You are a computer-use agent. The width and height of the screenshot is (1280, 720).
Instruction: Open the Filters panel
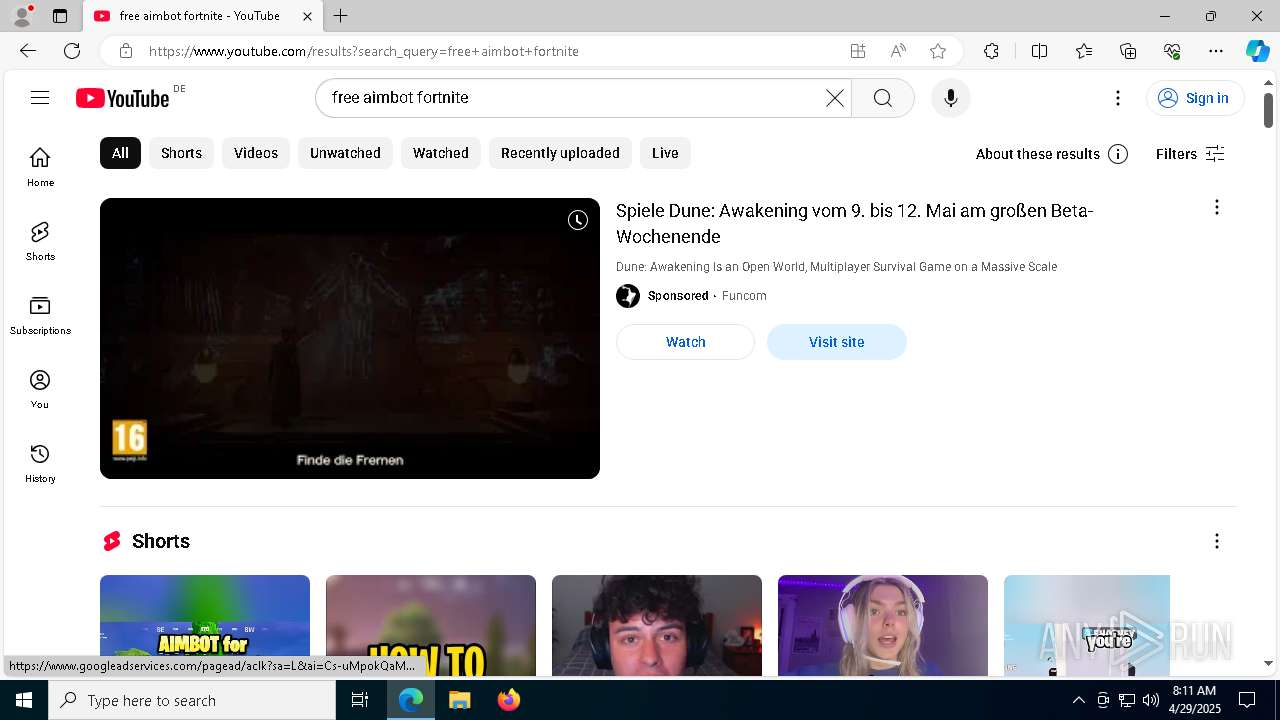(x=1190, y=154)
